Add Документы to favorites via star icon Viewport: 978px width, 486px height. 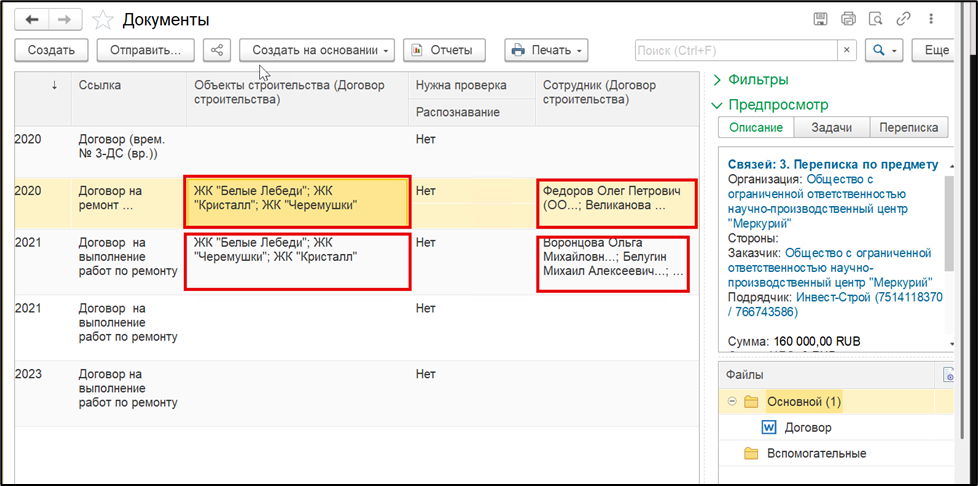pos(102,20)
